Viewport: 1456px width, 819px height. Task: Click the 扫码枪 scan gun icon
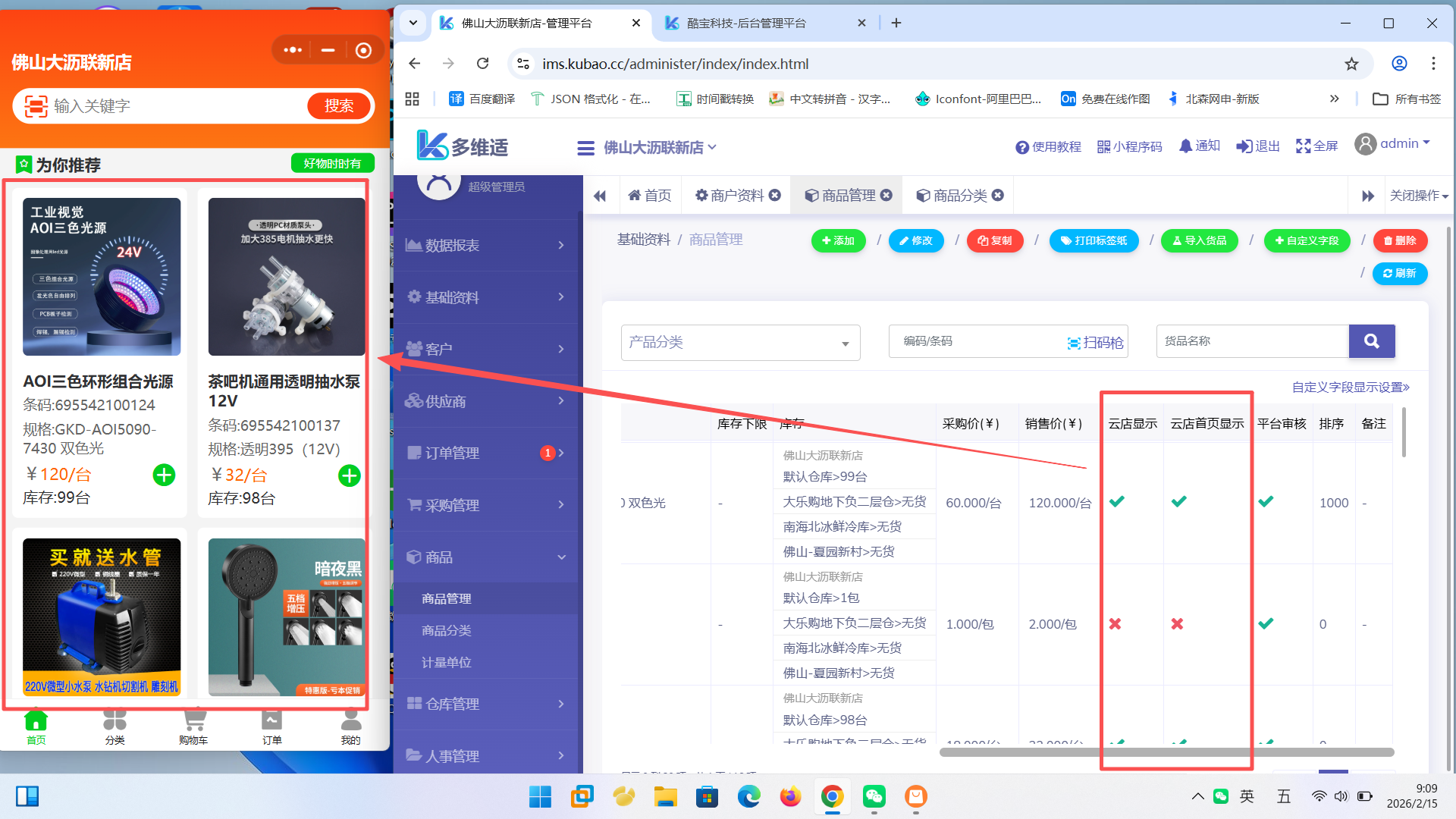pos(1074,343)
